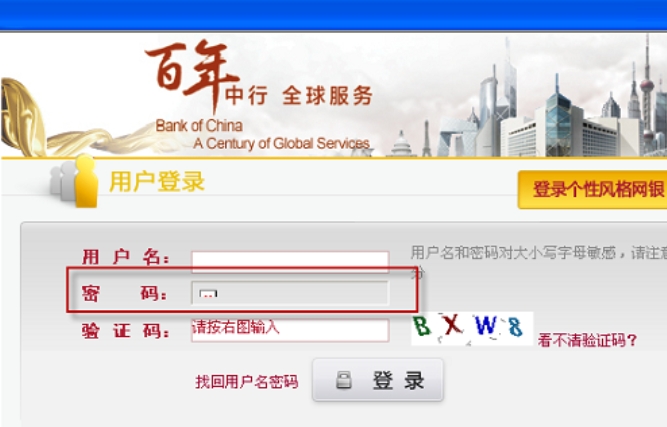
Task: Focus the 用户名 username input field
Action: point(290,261)
